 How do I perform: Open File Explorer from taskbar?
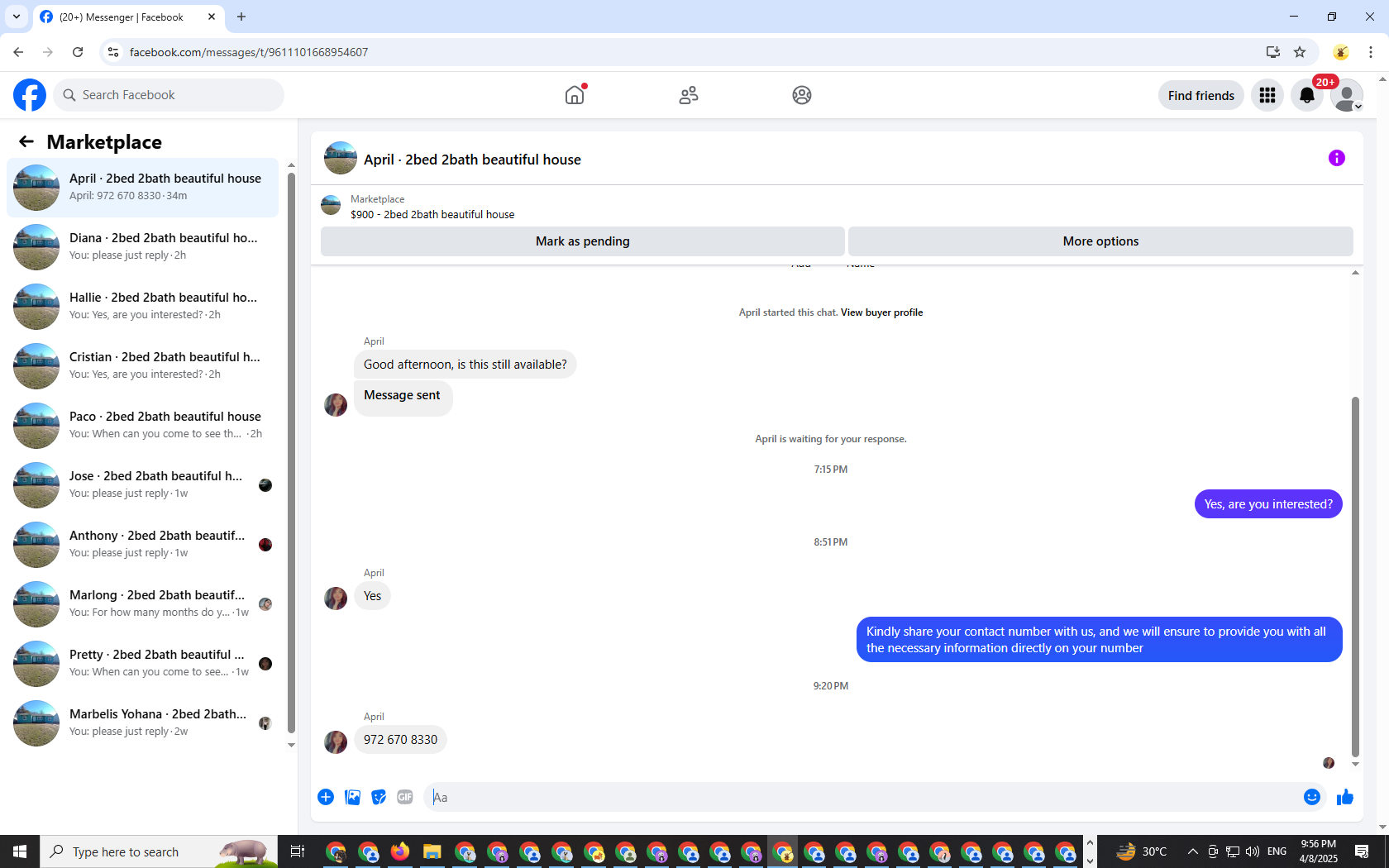(x=432, y=851)
